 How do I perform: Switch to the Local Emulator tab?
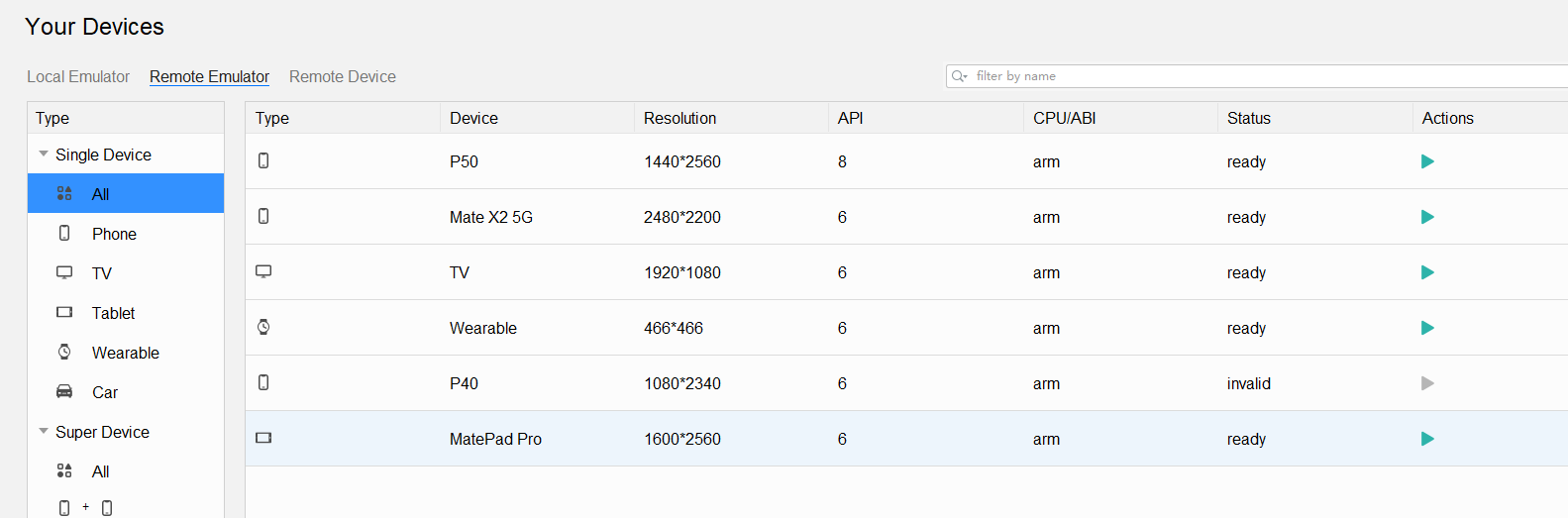(78, 76)
